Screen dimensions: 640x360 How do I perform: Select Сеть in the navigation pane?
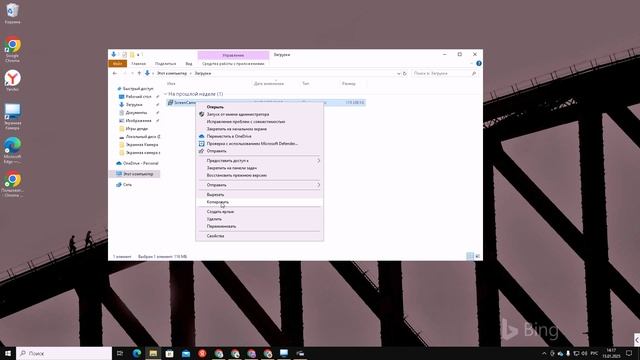(x=127, y=184)
